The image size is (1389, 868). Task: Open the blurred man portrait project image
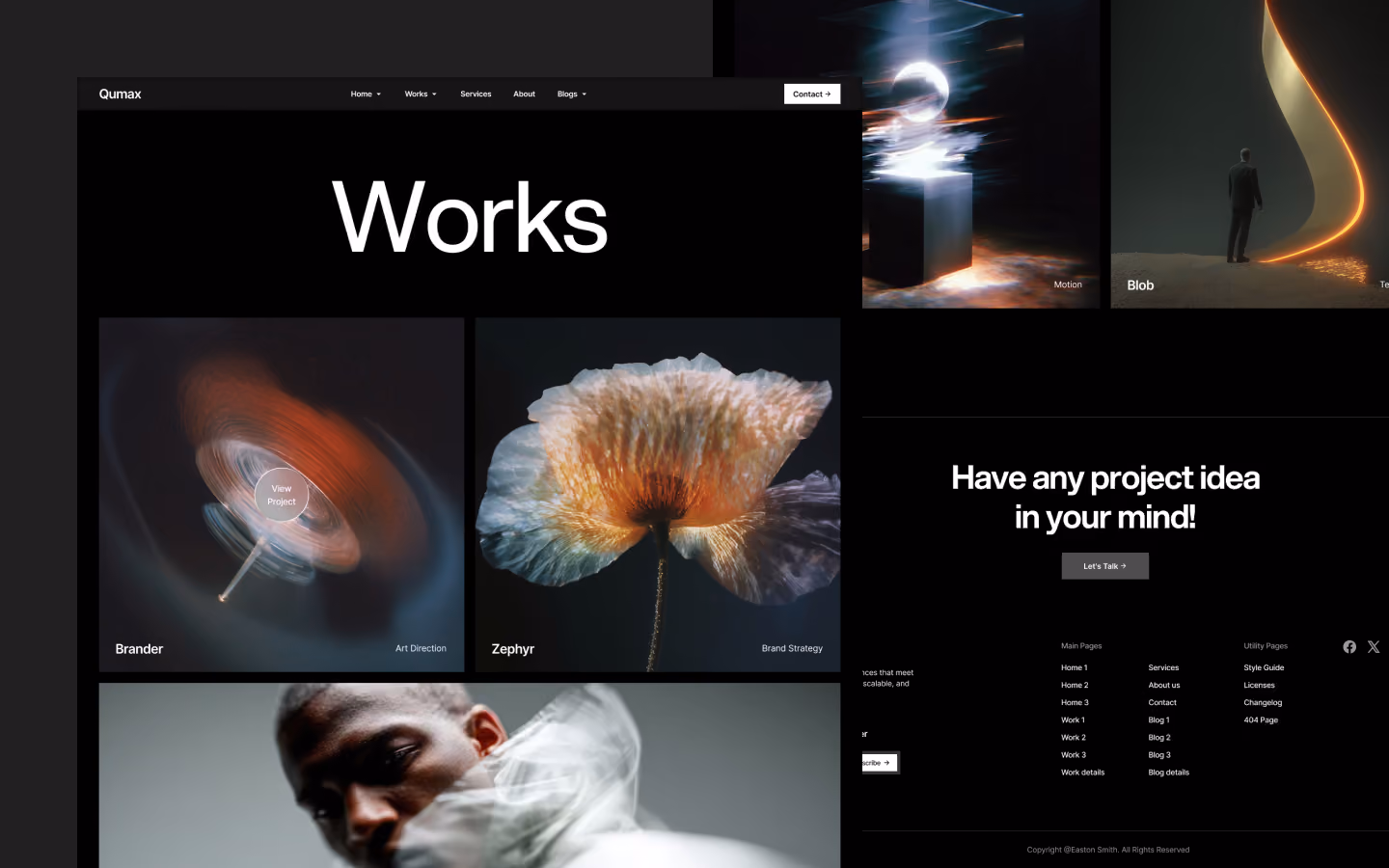[470, 775]
